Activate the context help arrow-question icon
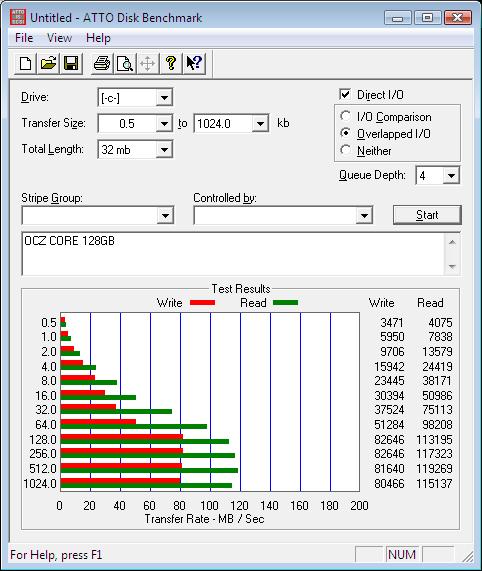 pyautogui.click(x=194, y=64)
